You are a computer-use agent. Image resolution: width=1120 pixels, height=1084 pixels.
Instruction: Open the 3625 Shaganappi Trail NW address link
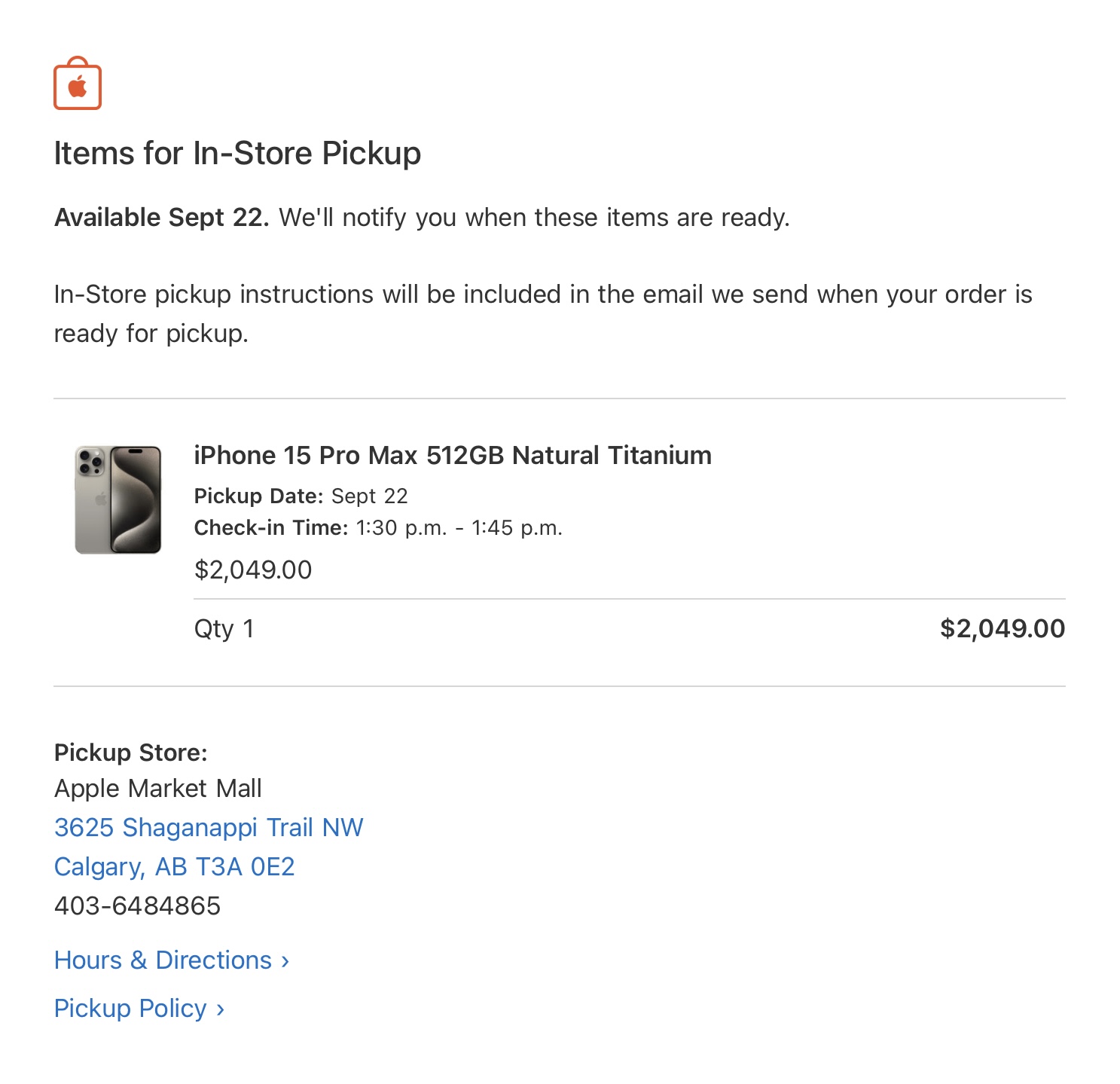coord(209,827)
